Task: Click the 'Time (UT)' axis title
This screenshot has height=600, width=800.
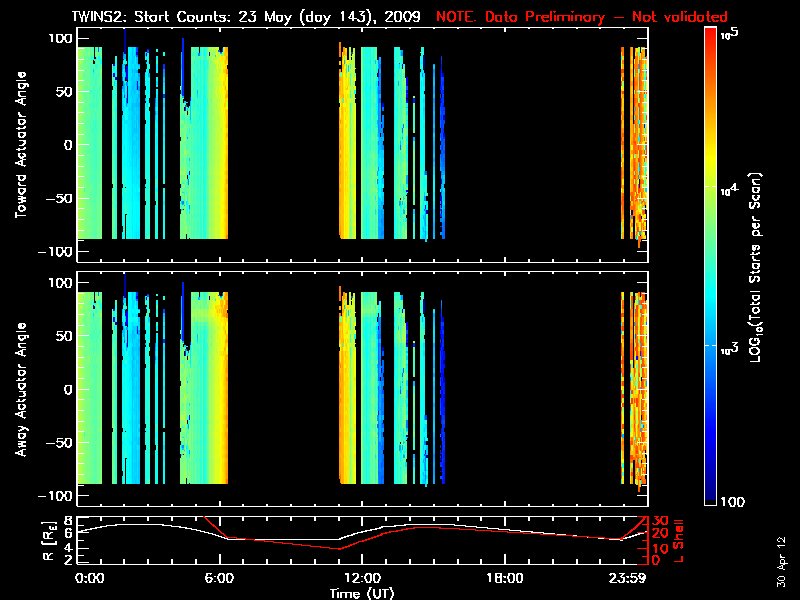Action: 362,593
